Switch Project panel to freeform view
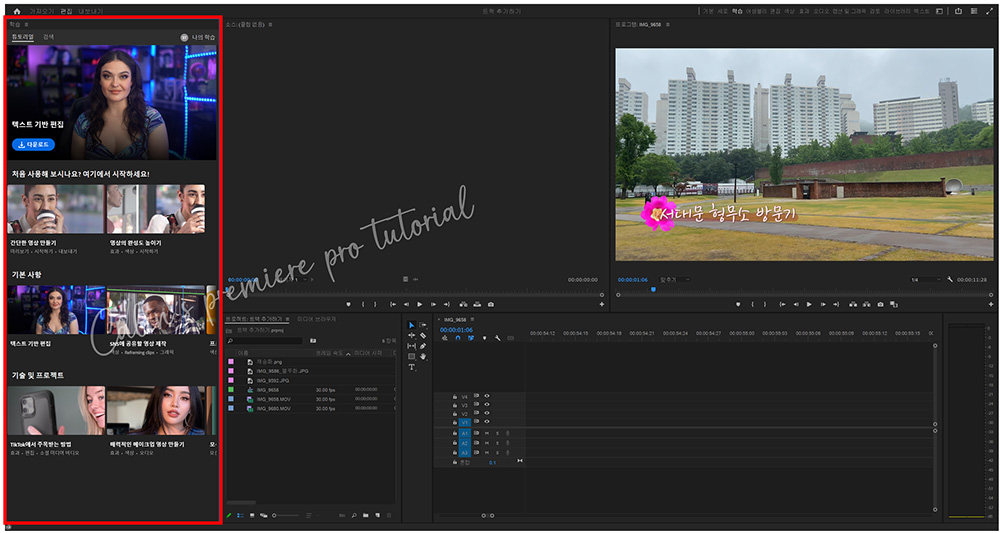Viewport: 1000px width, 533px height. [263, 515]
